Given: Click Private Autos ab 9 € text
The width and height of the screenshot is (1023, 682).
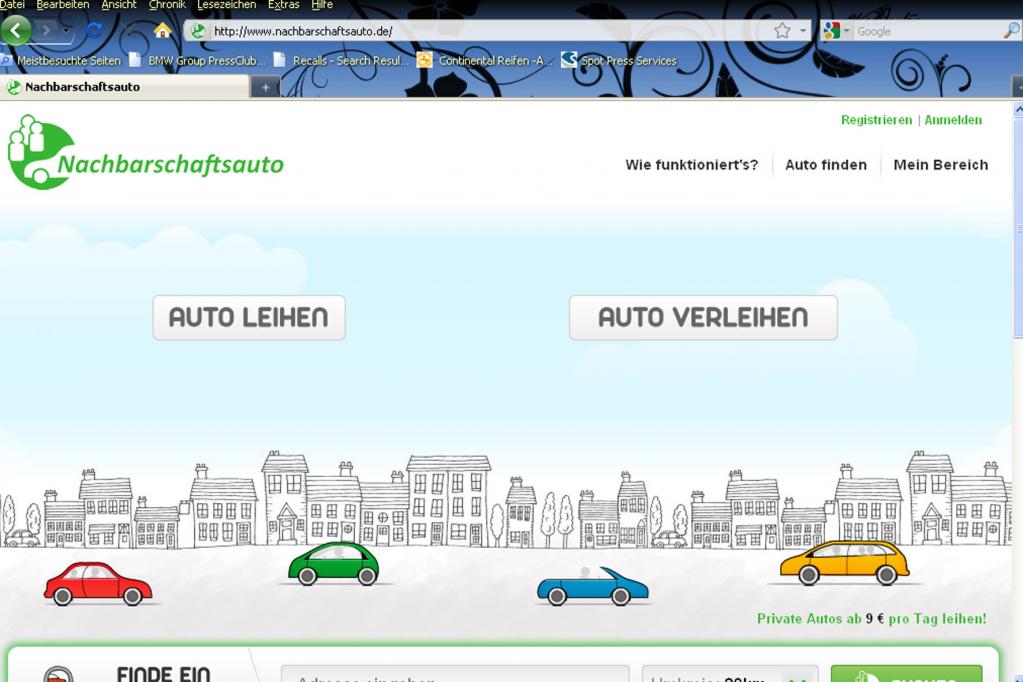Looking at the screenshot, I should point(872,619).
